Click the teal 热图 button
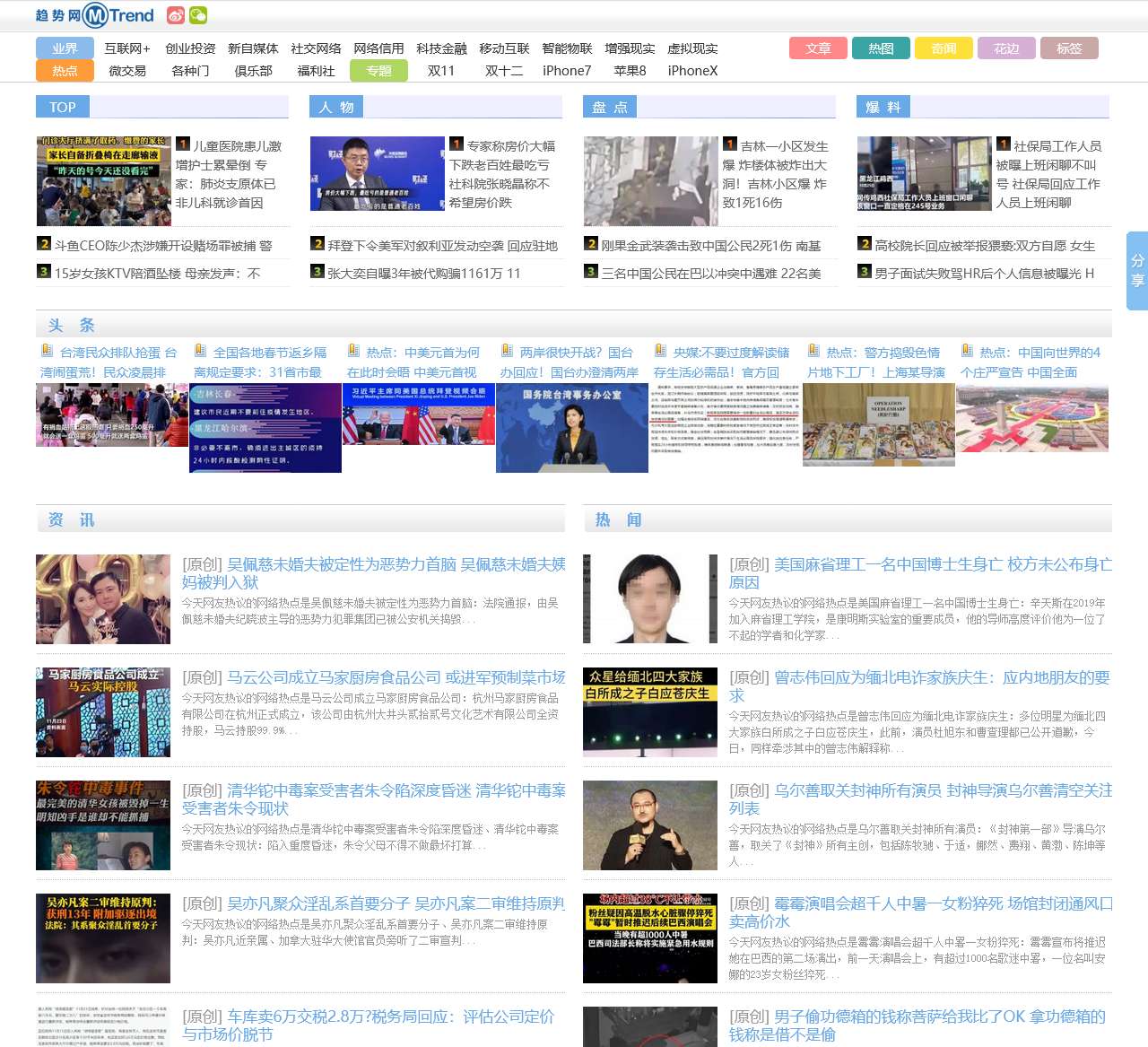 [x=881, y=48]
